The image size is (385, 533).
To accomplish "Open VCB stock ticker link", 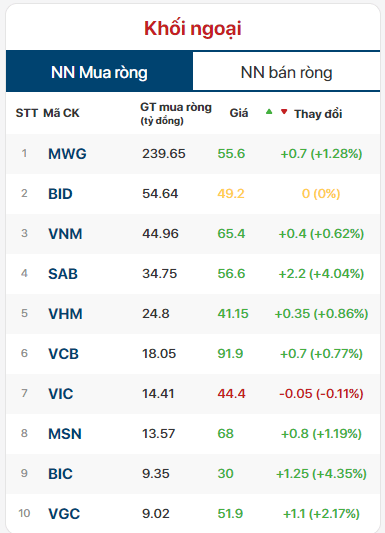I will [x=64, y=354].
